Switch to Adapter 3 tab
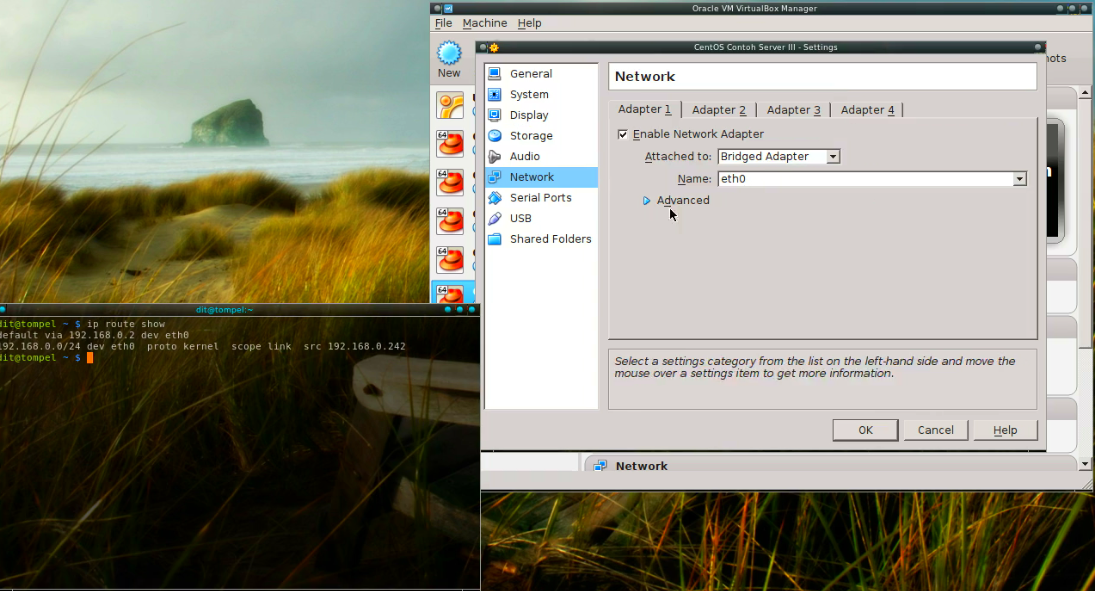 point(793,110)
